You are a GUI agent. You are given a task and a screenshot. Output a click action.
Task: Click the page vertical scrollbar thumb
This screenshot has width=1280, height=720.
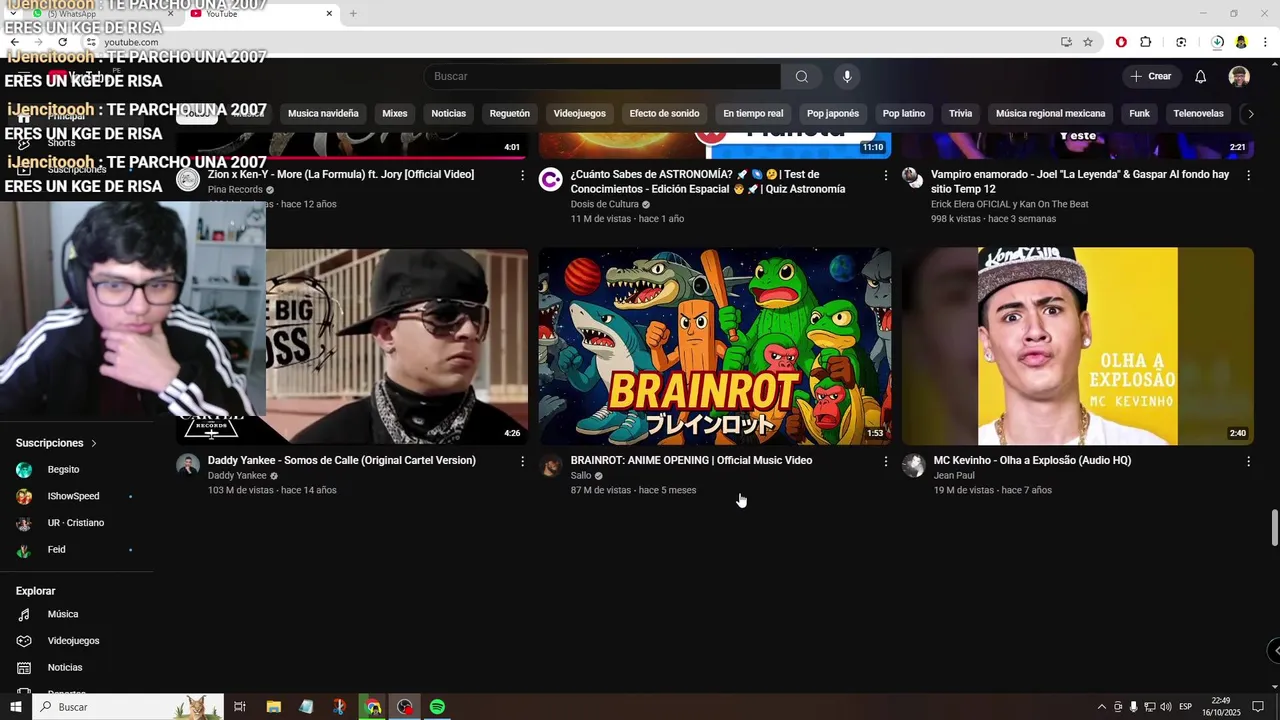(1274, 527)
